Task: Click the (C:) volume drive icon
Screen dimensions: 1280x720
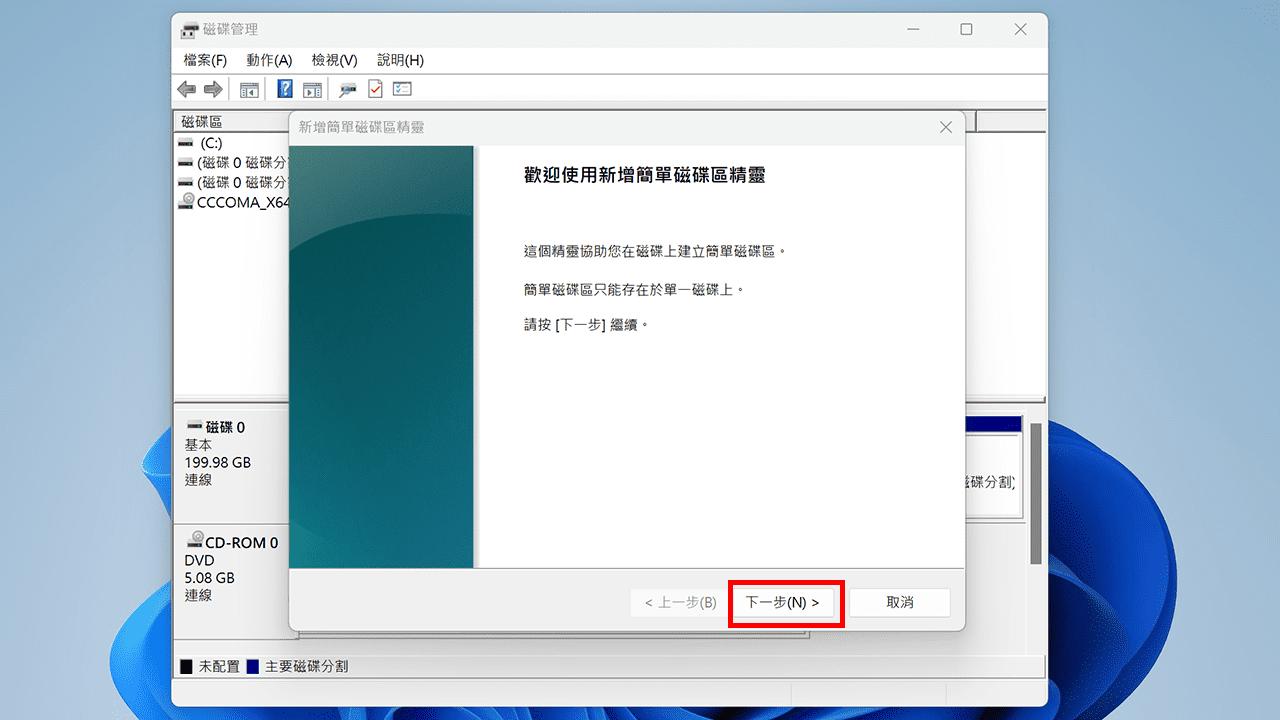Action: [185, 143]
